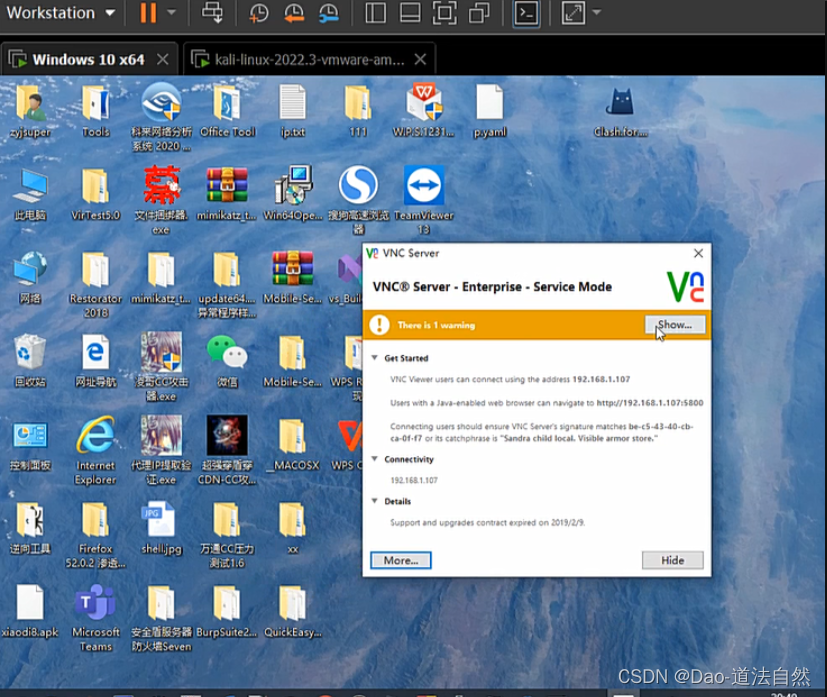Select the QuickEasy... folder icon
The image size is (827, 697).
coord(293,612)
